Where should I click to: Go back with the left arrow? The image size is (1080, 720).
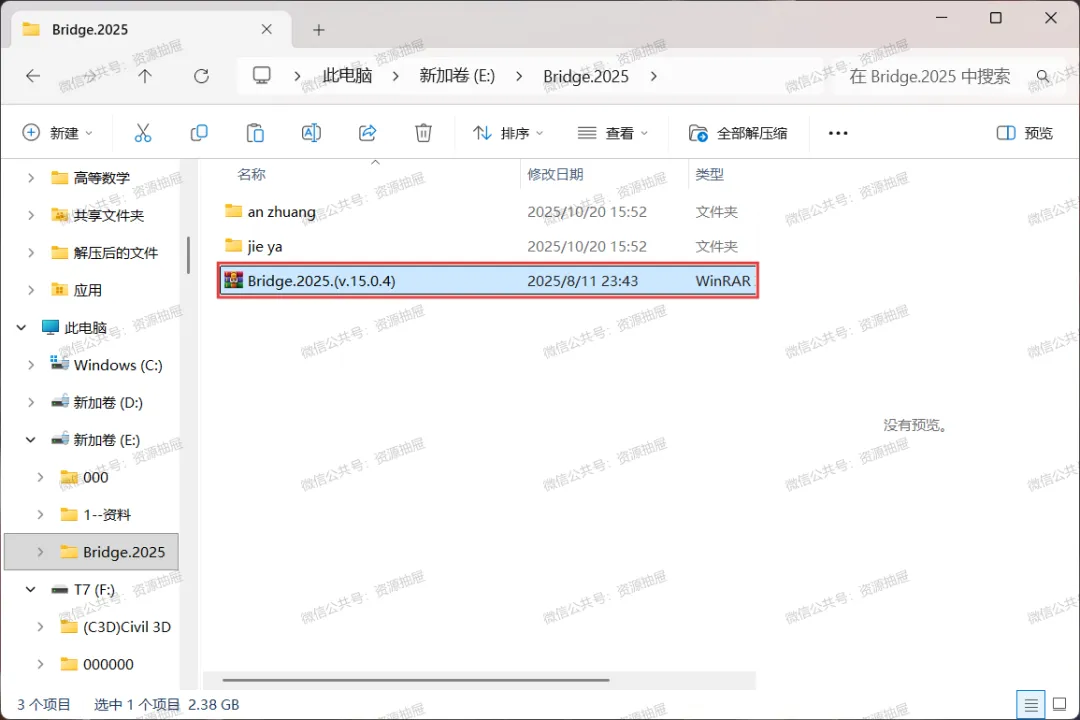click(x=32, y=76)
